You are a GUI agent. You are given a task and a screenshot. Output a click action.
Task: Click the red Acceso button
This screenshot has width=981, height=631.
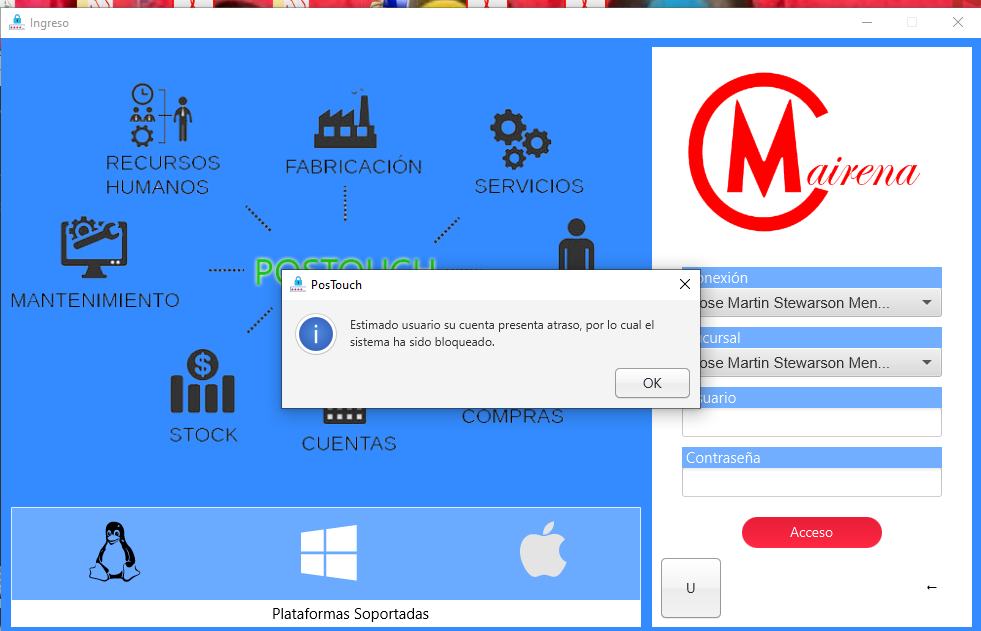pyautogui.click(x=811, y=533)
